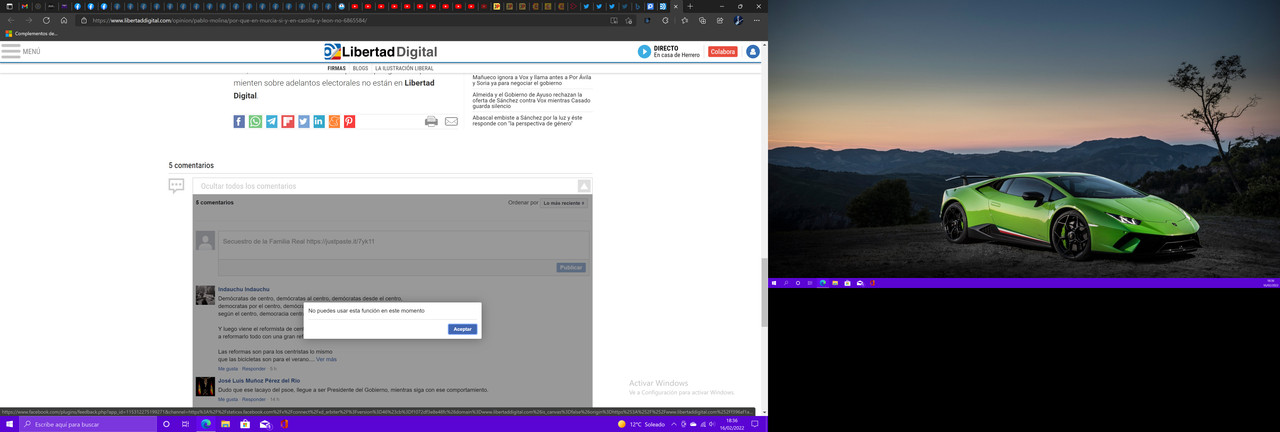The width and height of the screenshot is (1280, 432).
Task: Click the Windows taskbar search box
Action: (x=88, y=424)
